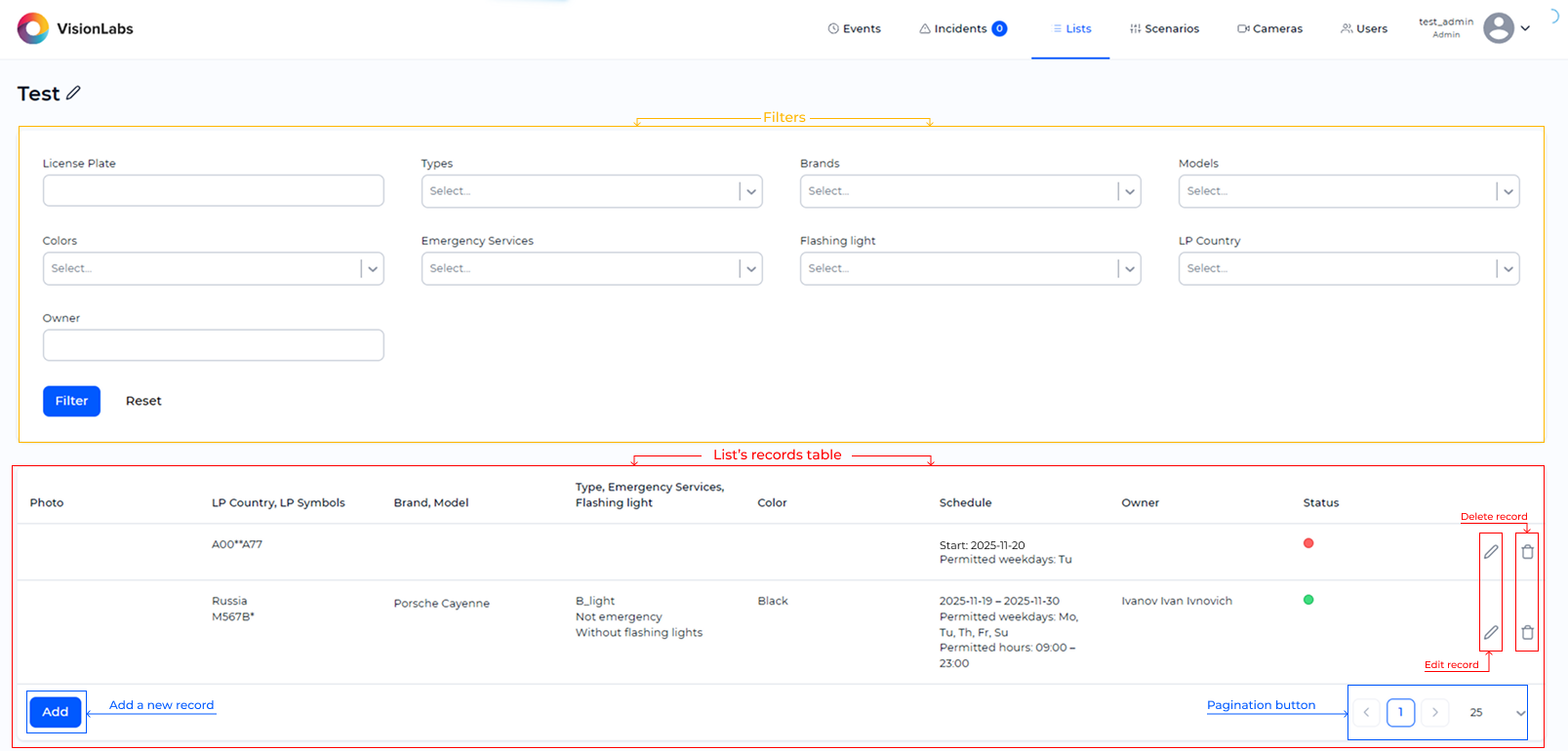Click the green status dot of M567B*
The height and width of the screenshot is (751, 1568).
pos(1308,600)
